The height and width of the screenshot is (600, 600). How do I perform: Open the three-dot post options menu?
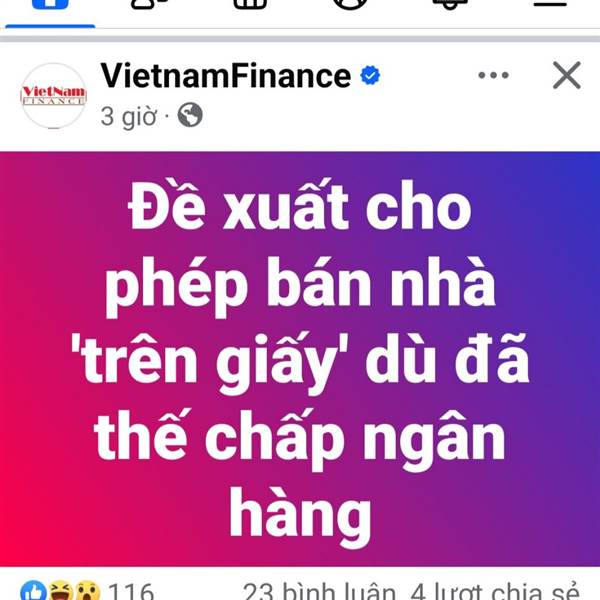(x=494, y=75)
